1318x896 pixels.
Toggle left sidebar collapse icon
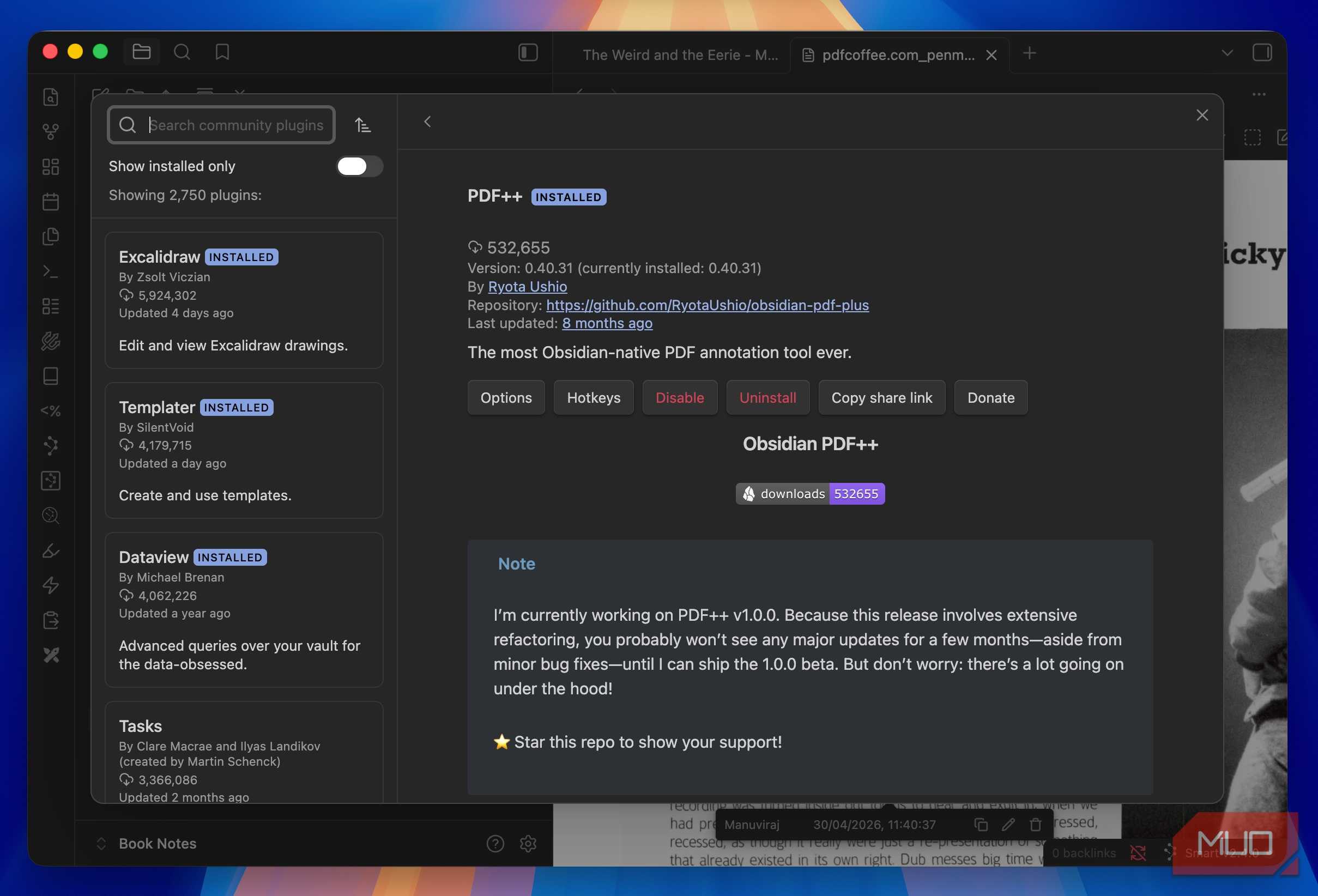528,53
